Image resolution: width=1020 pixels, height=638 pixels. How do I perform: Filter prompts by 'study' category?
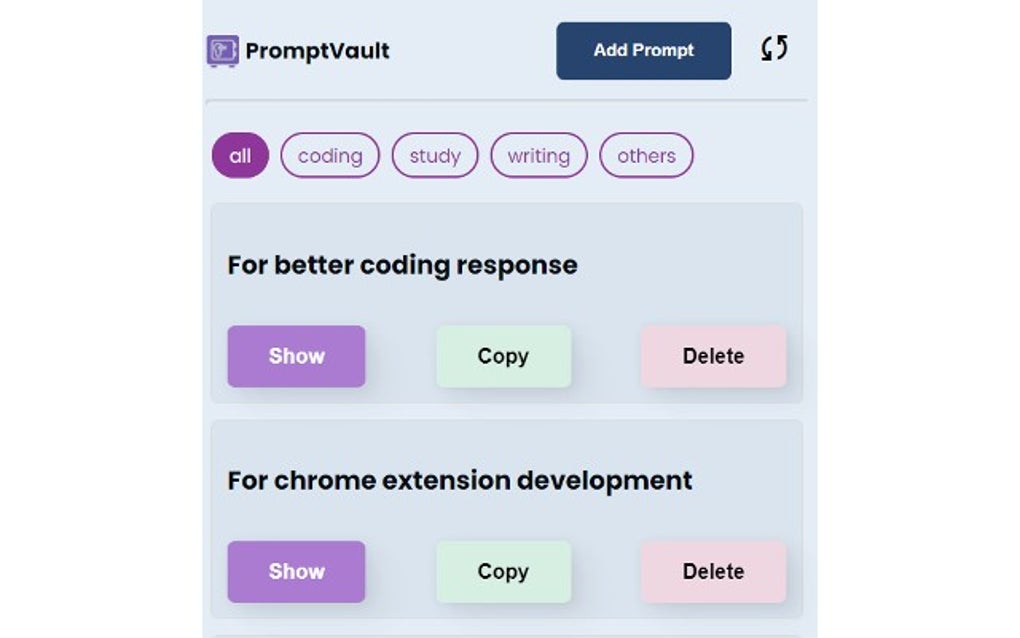click(435, 156)
